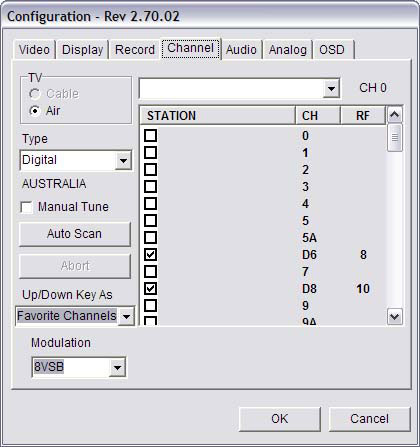Confirm settings with the OK button
The width and height of the screenshot is (420, 447).
[x=280, y=419]
